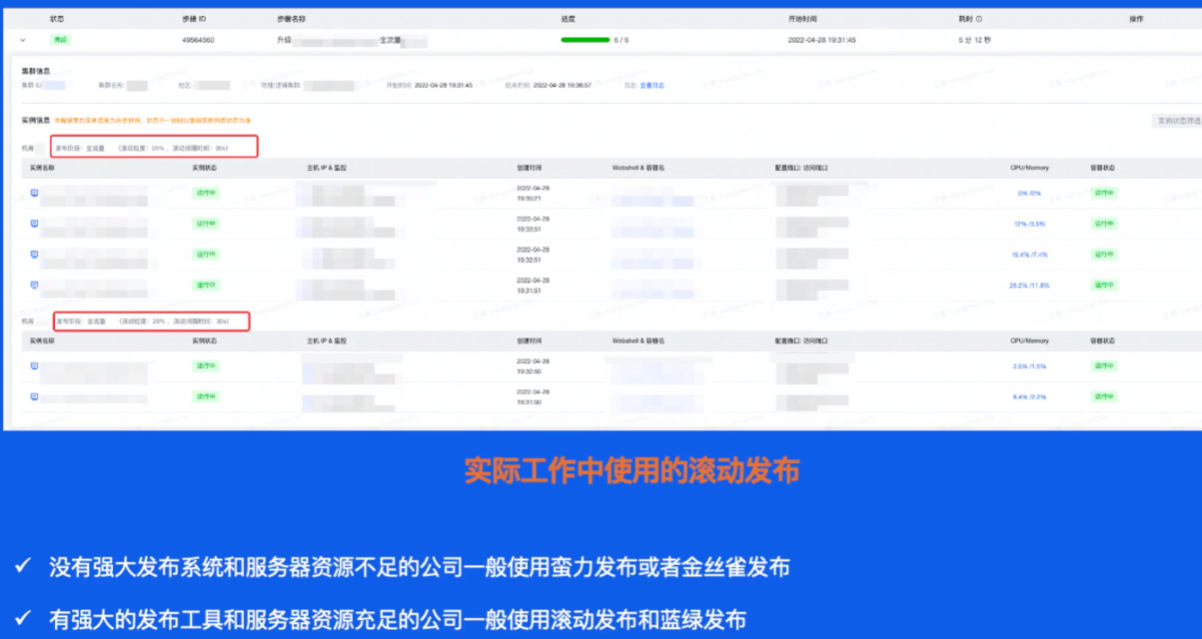The height and width of the screenshot is (639, 1202).
Task: Open instance icon in the 8.4%/2.2% CPU row
Action: point(34,397)
